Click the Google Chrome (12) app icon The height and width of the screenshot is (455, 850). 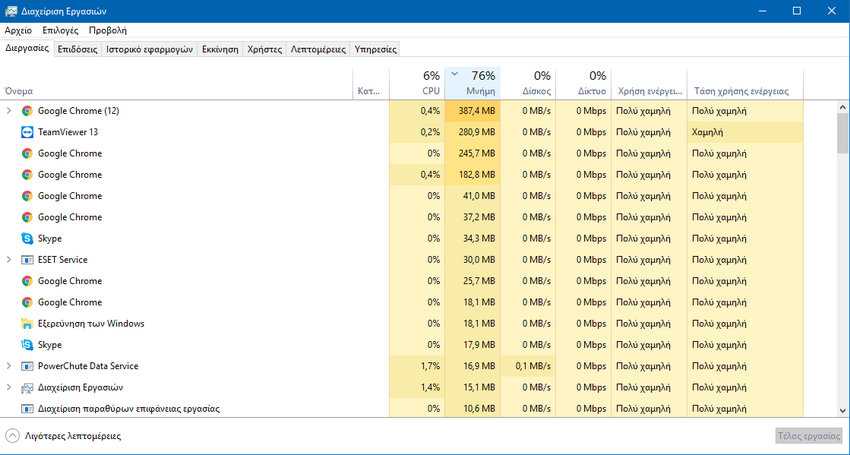pos(27,111)
